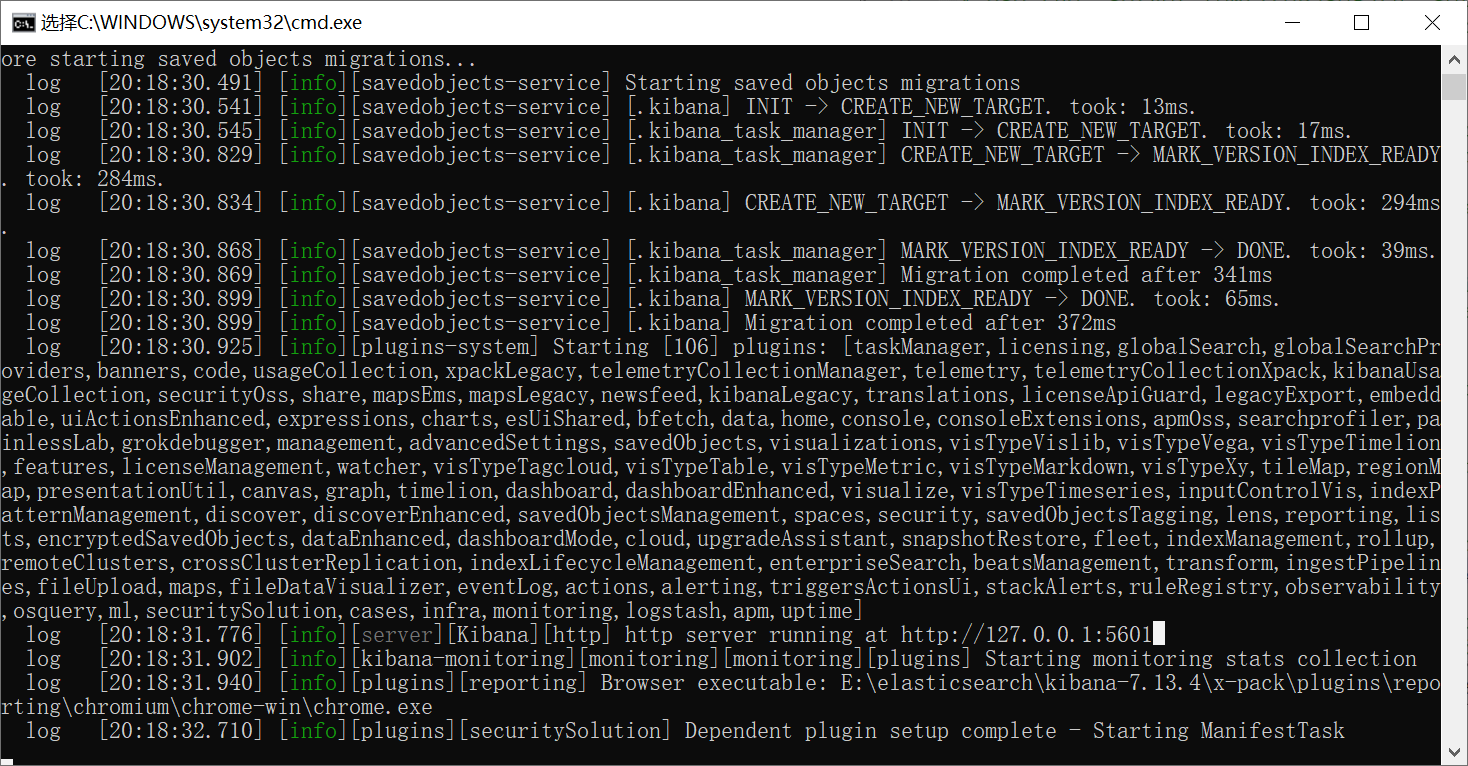Click timestamp [20:18:30.541]
This screenshot has width=1468, height=766.
(x=181, y=106)
